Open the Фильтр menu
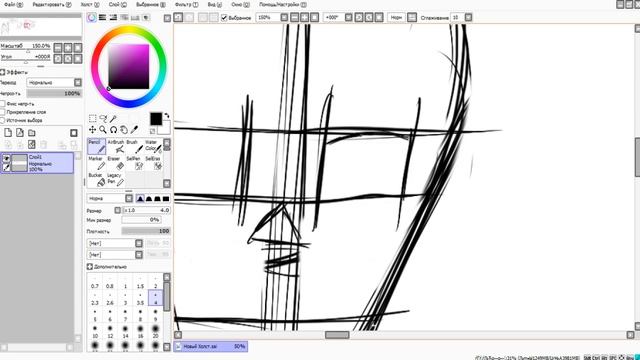Image resolution: width=640 pixels, height=360 pixels. tap(187, 4)
